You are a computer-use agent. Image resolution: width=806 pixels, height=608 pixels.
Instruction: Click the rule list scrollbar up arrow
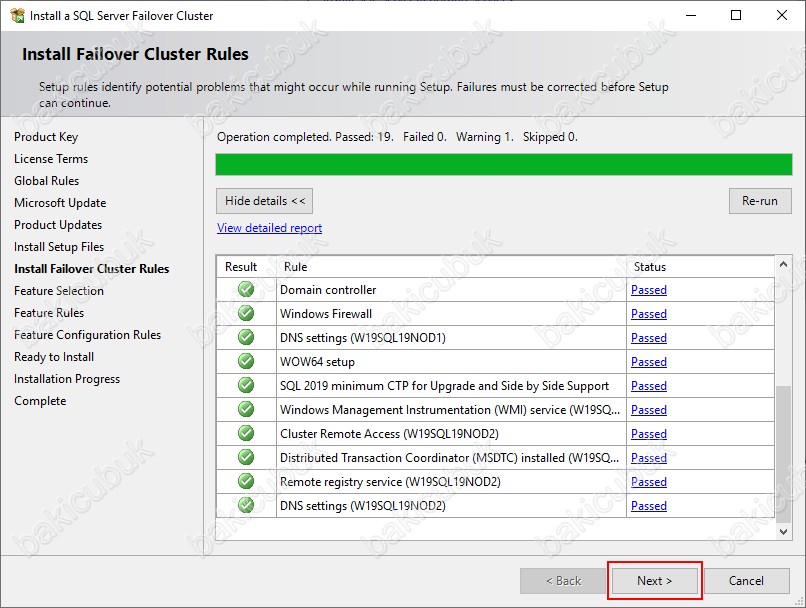point(783,264)
